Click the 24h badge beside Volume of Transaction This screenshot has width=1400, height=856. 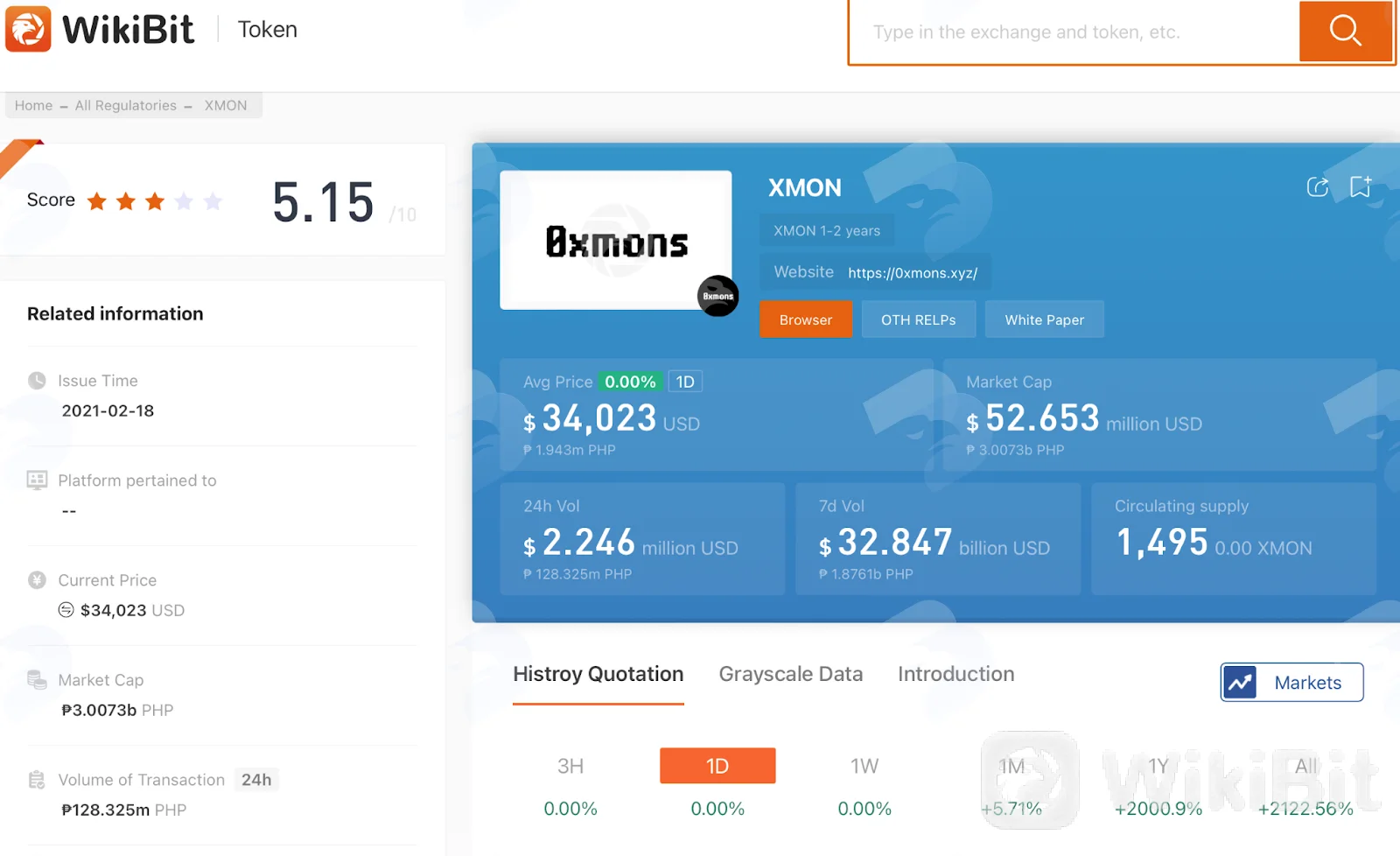pyautogui.click(x=256, y=780)
